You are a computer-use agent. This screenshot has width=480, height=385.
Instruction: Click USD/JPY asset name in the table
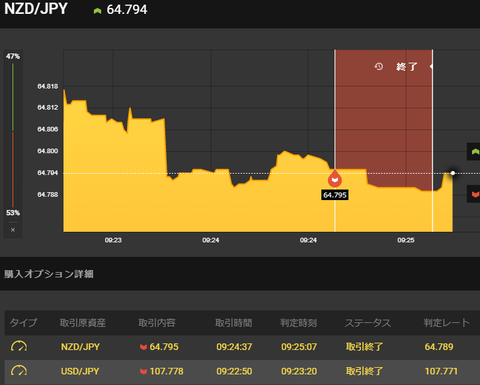point(80,371)
